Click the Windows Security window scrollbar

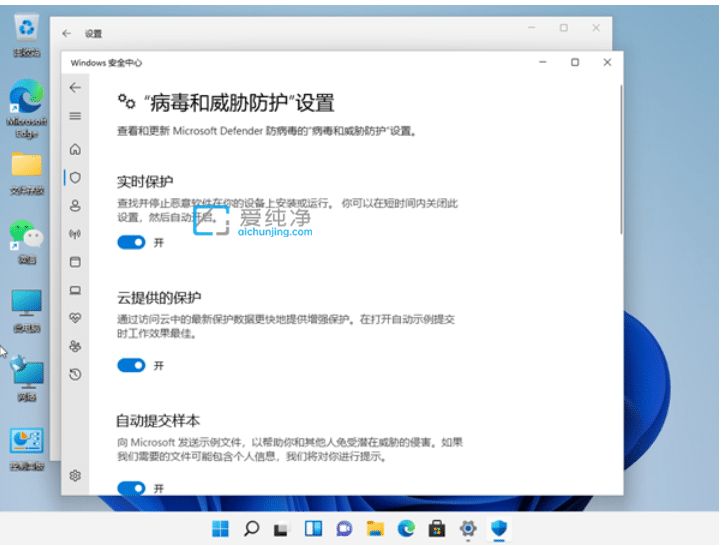click(621, 159)
